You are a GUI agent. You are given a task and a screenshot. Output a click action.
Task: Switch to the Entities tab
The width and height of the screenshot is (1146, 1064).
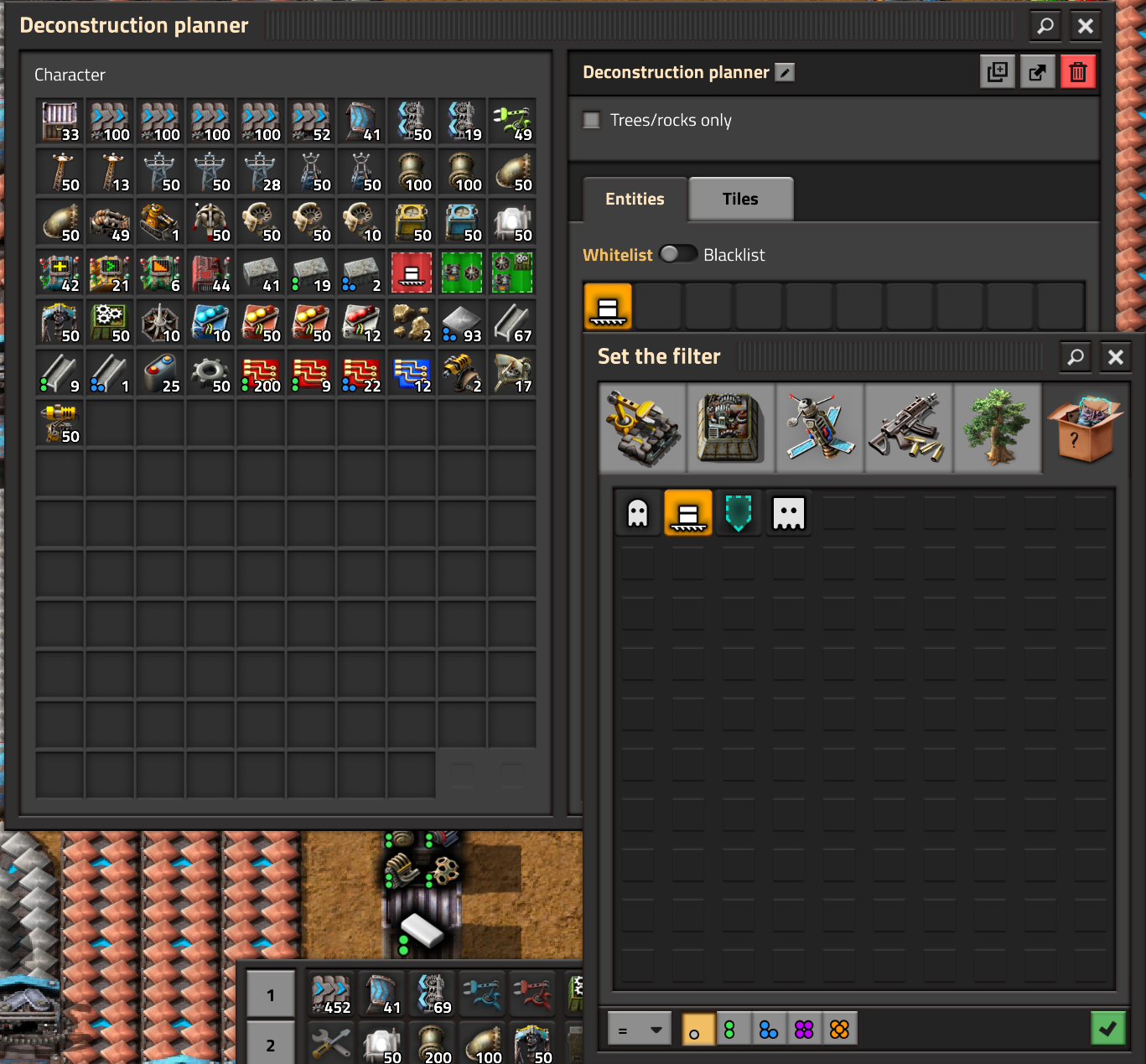coord(635,199)
